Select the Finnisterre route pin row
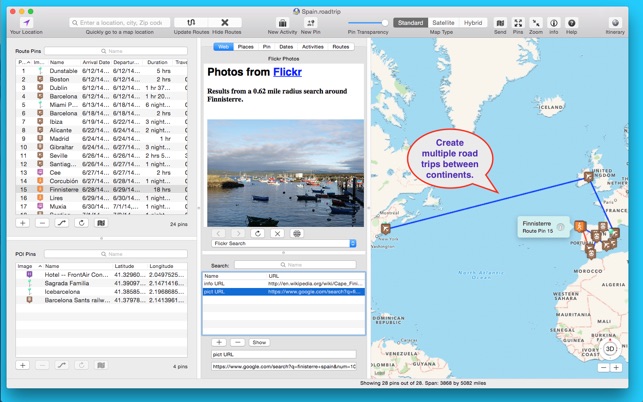Image resolution: width=643 pixels, height=402 pixels. pyautogui.click(x=101, y=190)
